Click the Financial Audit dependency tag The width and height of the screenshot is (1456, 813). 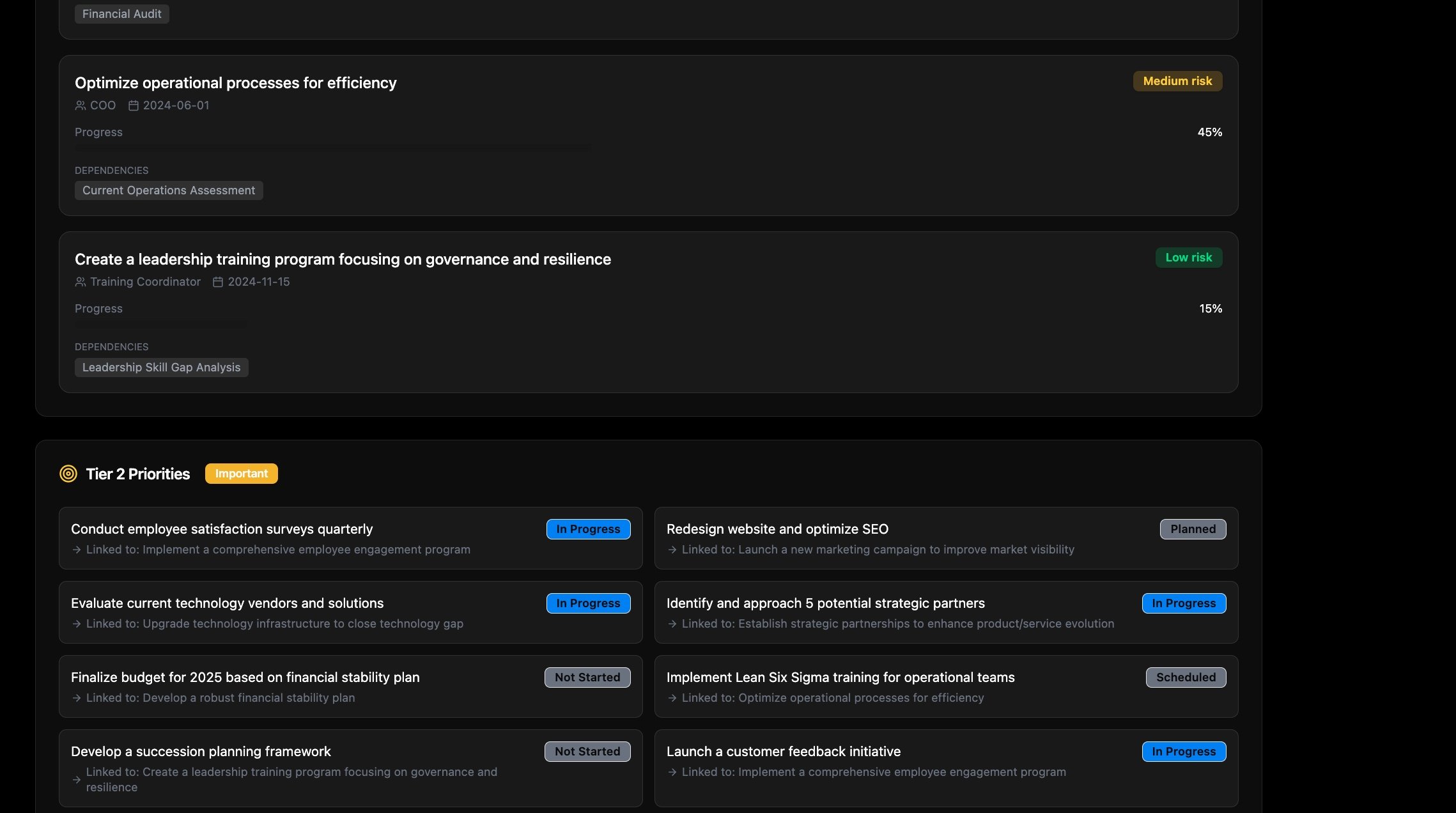(x=121, y=14)
